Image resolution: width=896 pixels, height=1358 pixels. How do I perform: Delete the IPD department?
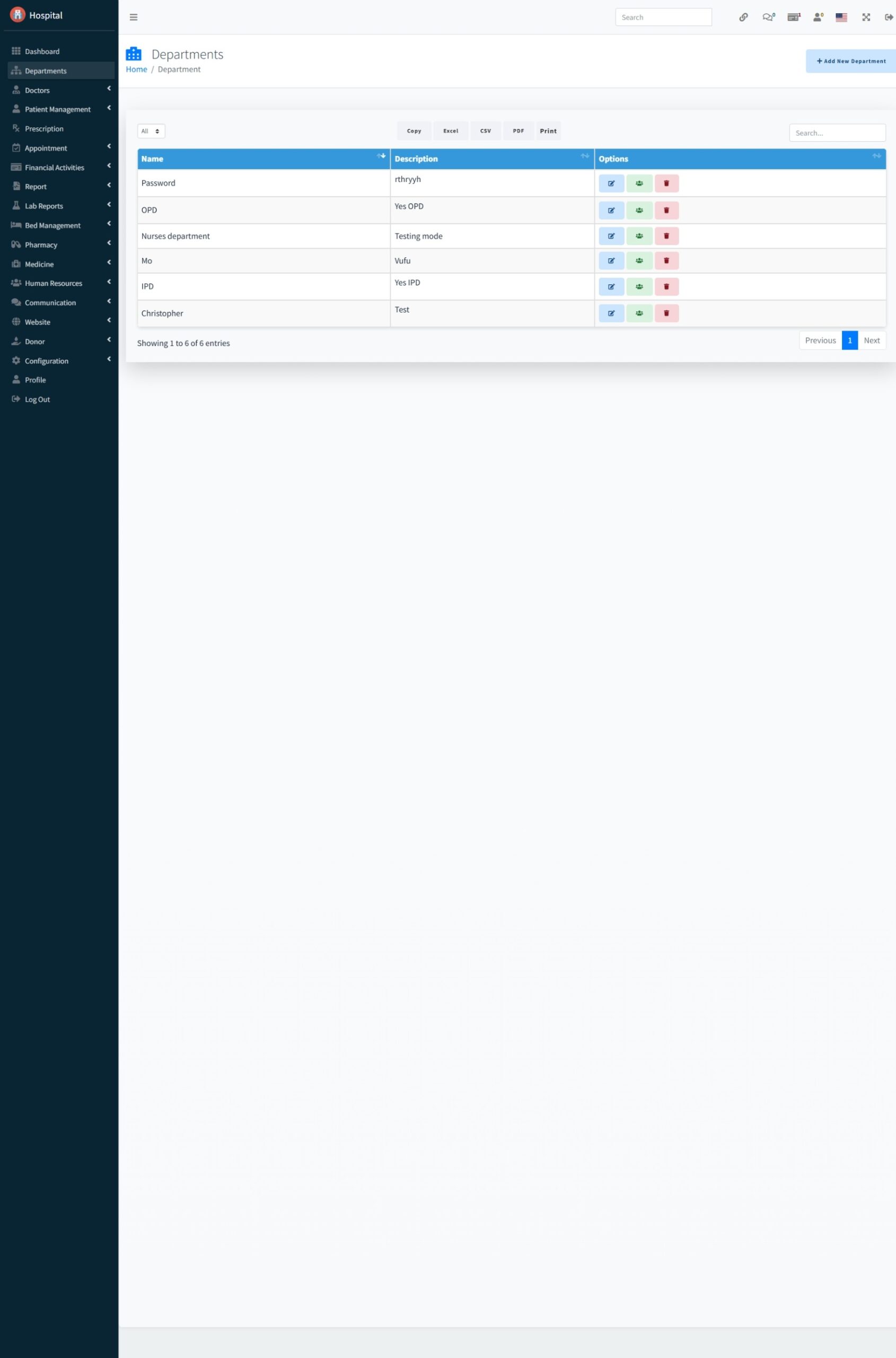666,286
